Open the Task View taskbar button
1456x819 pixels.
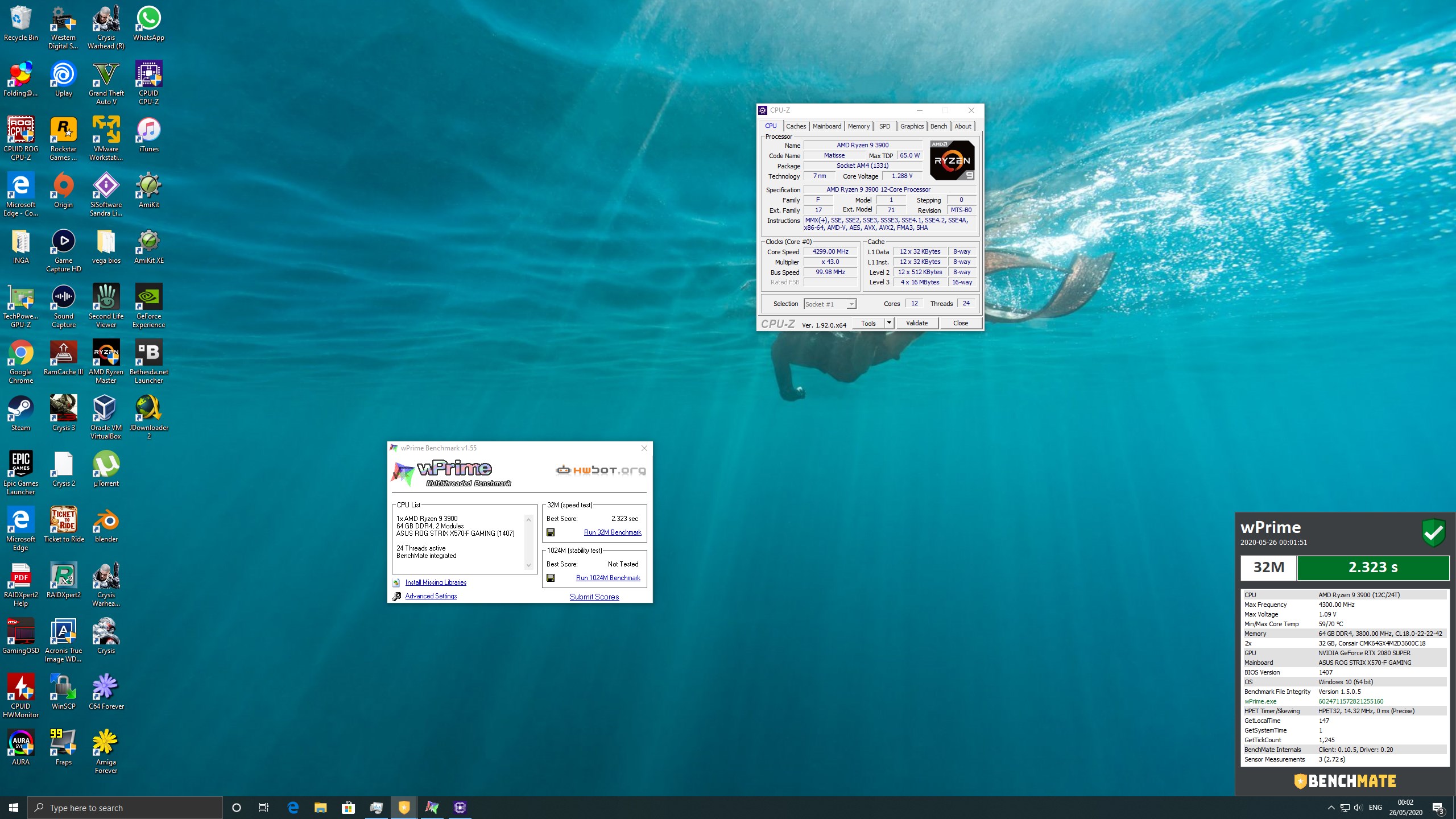pos(264,807)
